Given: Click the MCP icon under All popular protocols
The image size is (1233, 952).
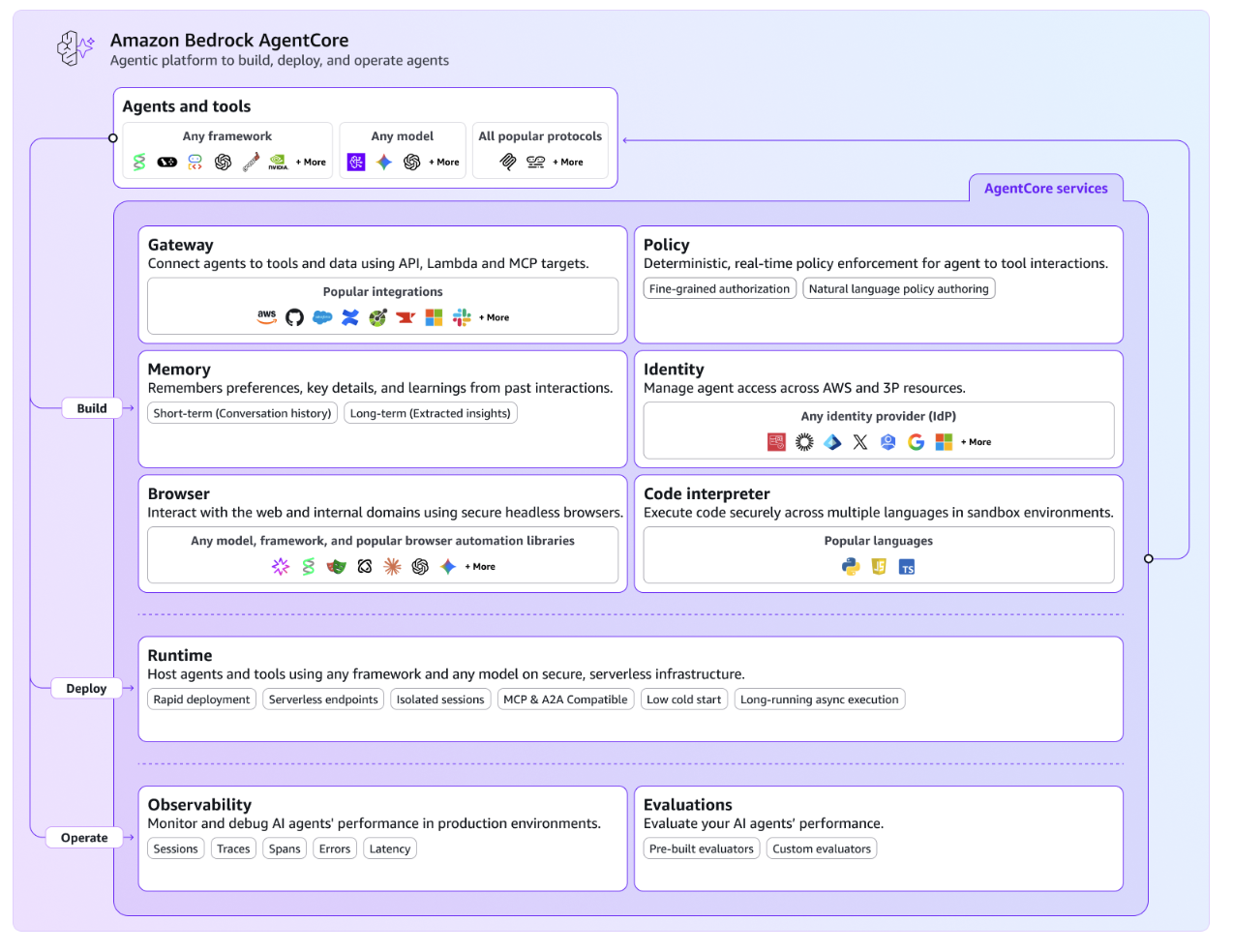Looking at the screenshot, I should pyautogui.click(x=508, y=163).
